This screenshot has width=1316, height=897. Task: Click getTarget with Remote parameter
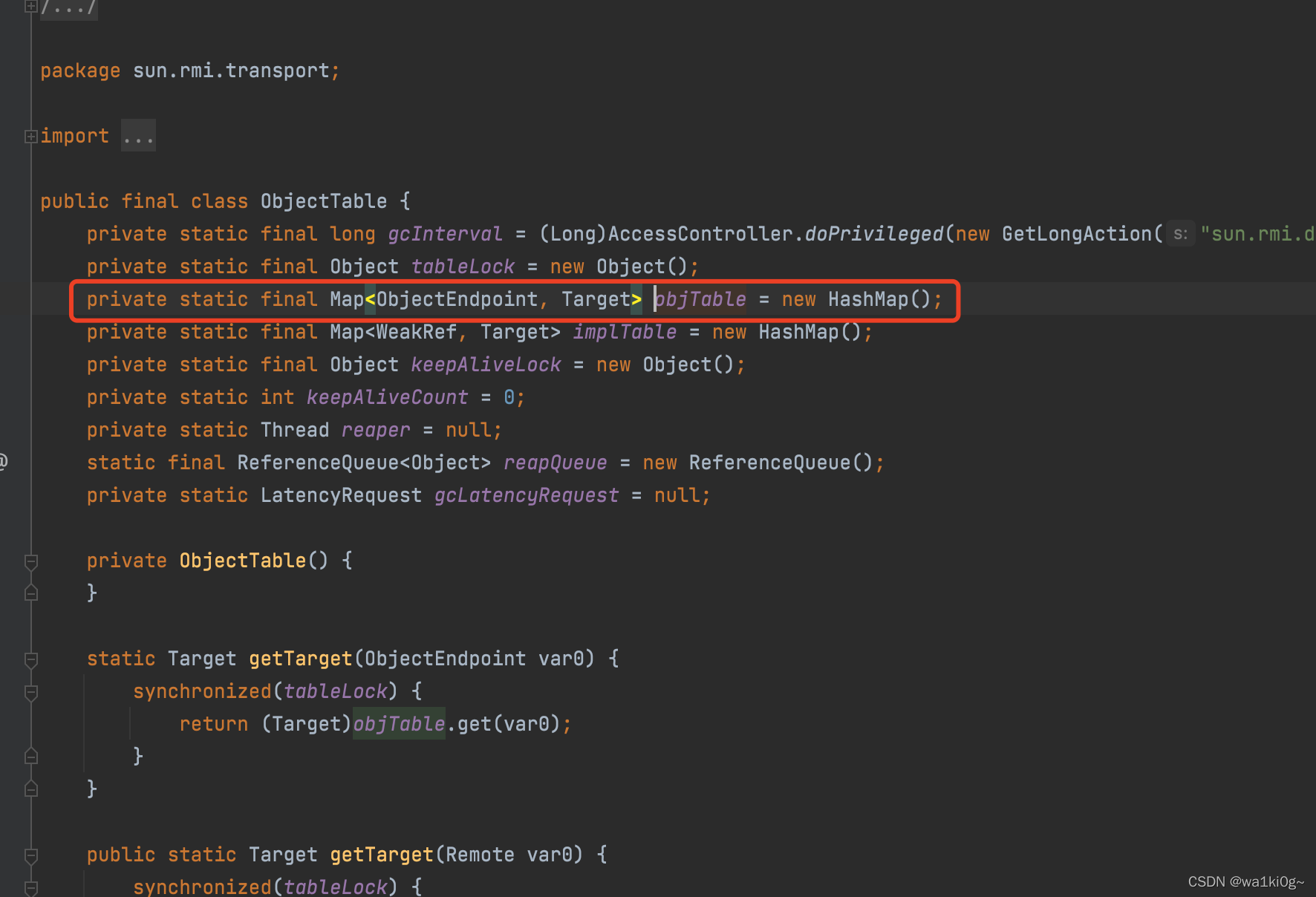pyautogui.click(x=382, y=855)
